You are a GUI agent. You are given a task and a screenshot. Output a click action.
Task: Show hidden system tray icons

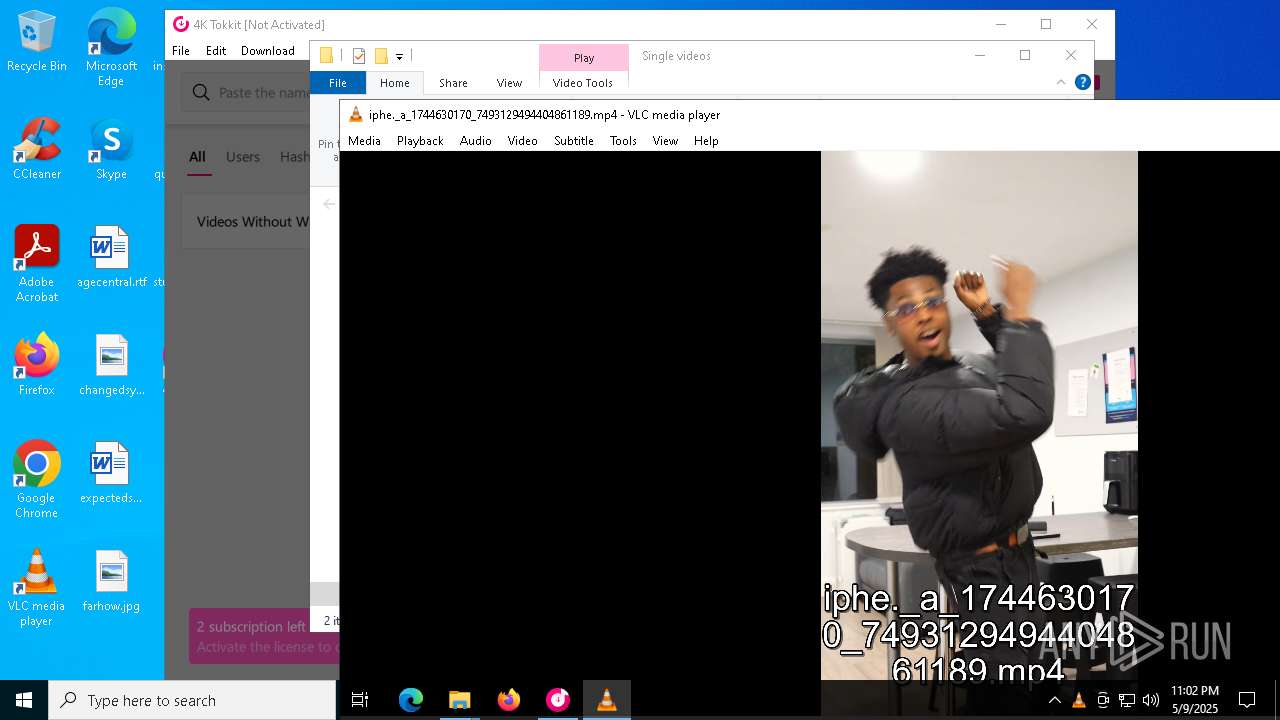click(1054, 700)
